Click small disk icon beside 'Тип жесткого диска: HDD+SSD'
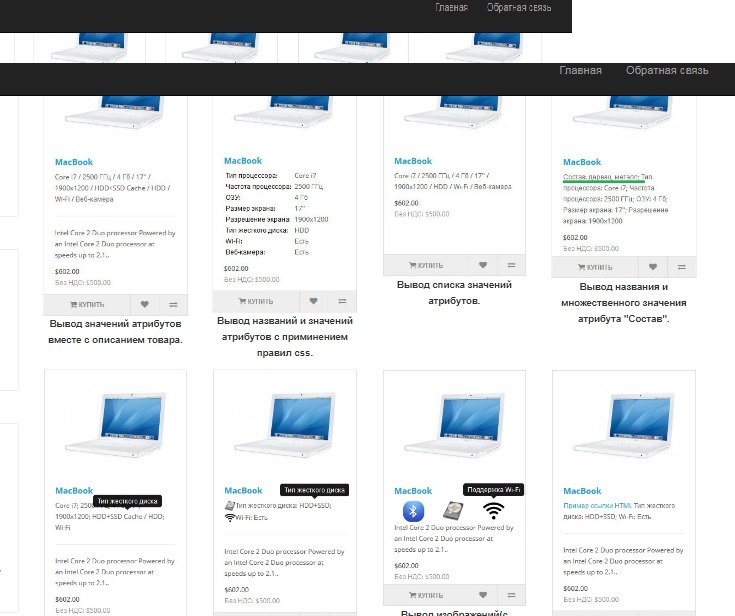 (230, 505)
